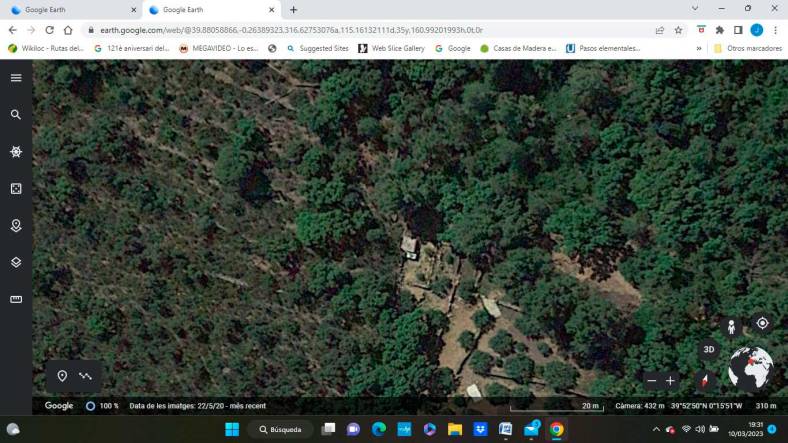
Task: Click the compass to reset north
Action: coord(705,381)
